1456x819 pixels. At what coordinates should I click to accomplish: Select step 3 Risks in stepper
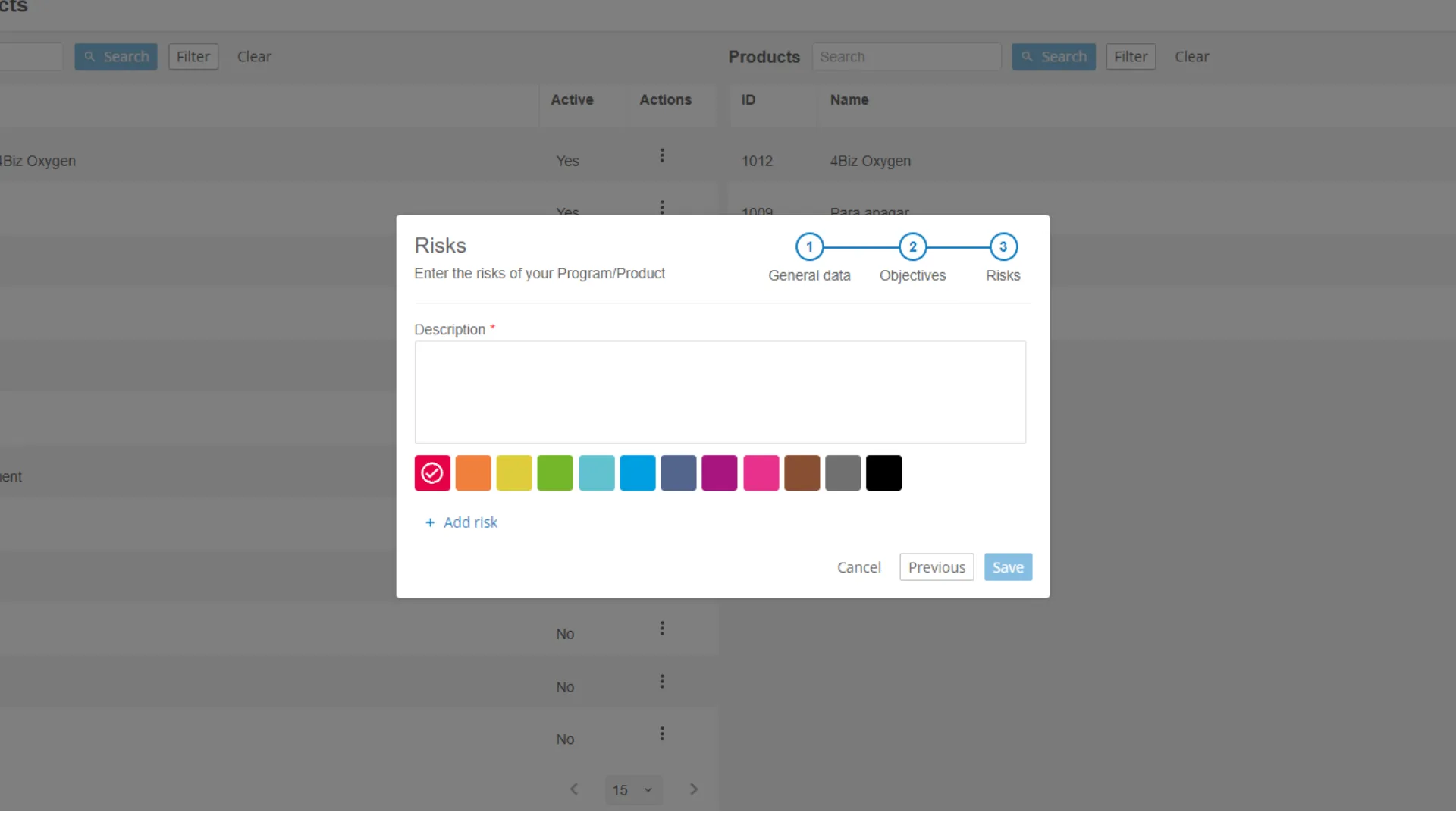click(1003, 246)
